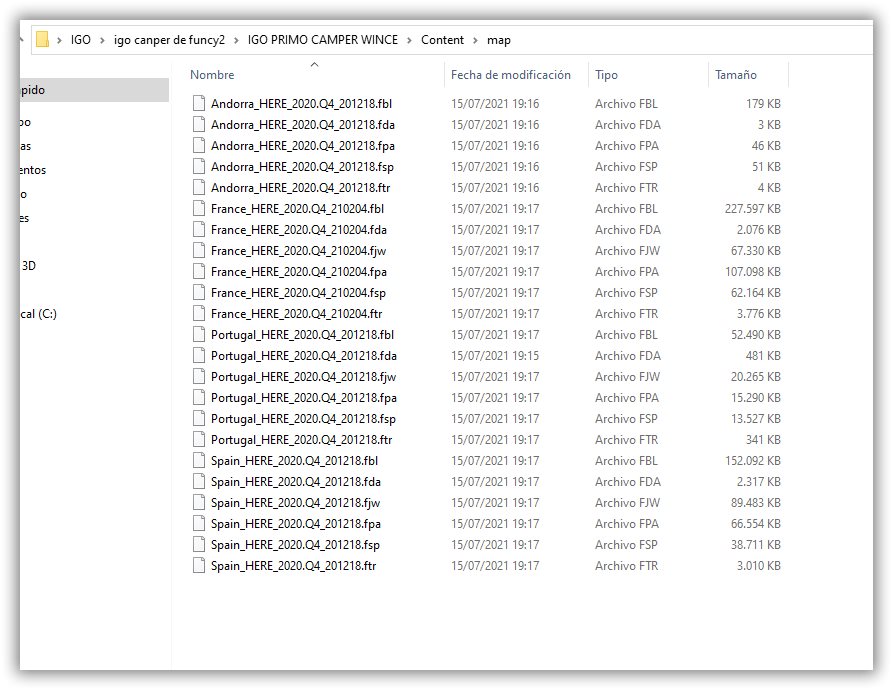This screenshot has width=893, height=690.
Task: Click the file icon of Portugal_HERE_2020.Q4_201218.fsp
Action: 199,418
